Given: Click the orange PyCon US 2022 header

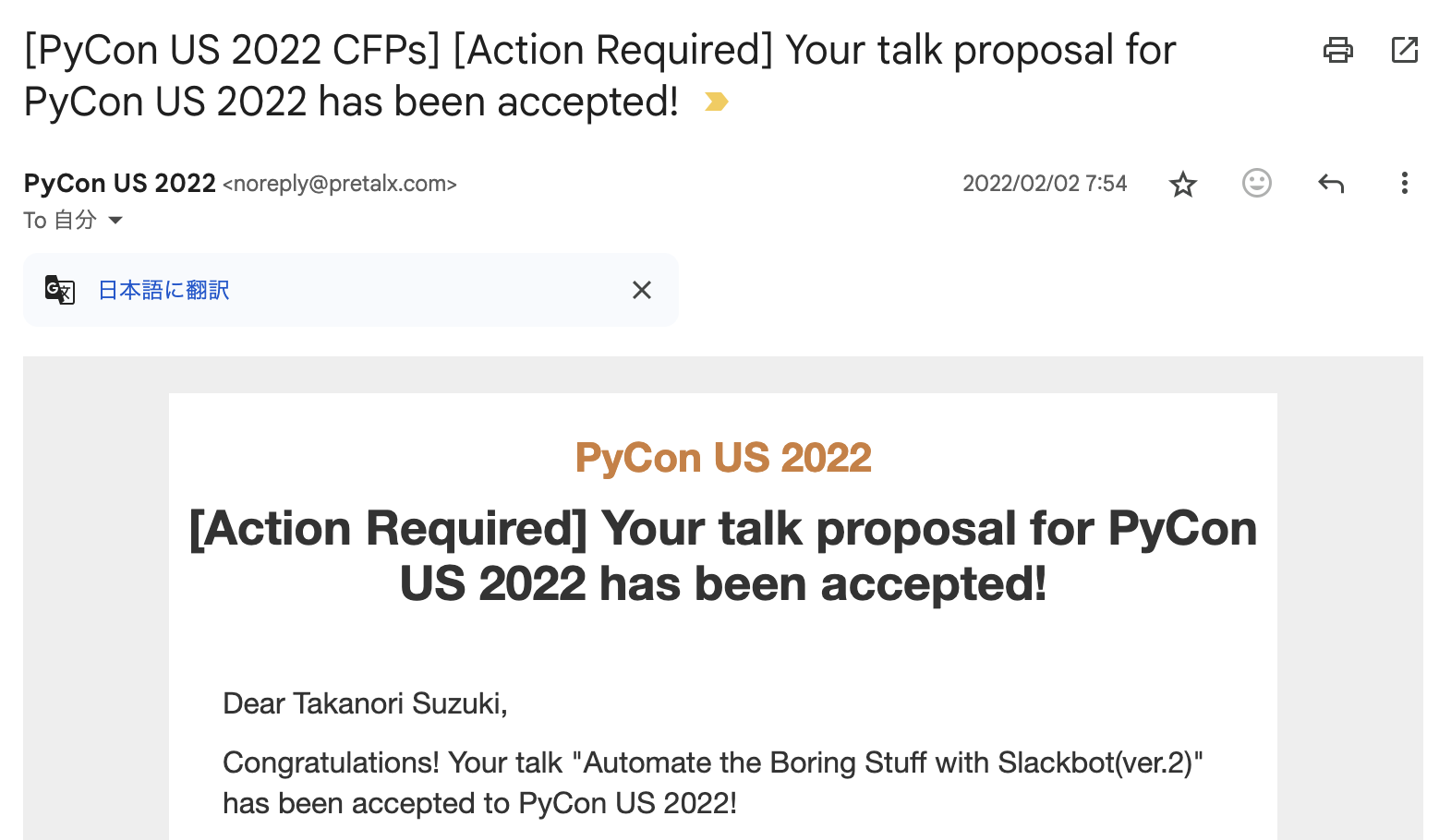Looking at the screenshot, I should pos(723,458).
